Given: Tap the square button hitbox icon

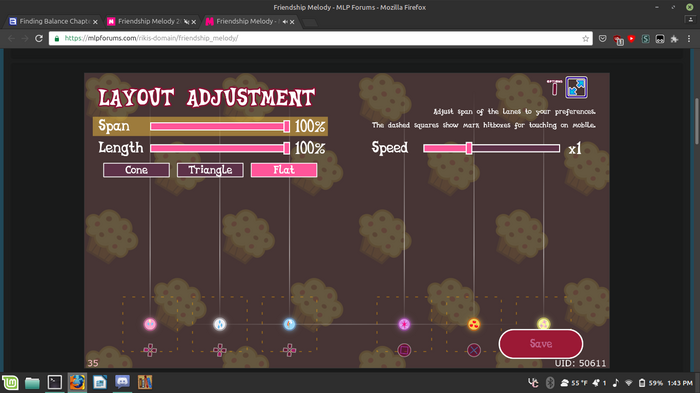Looking at the screenshot, I should tap(404, 350).
